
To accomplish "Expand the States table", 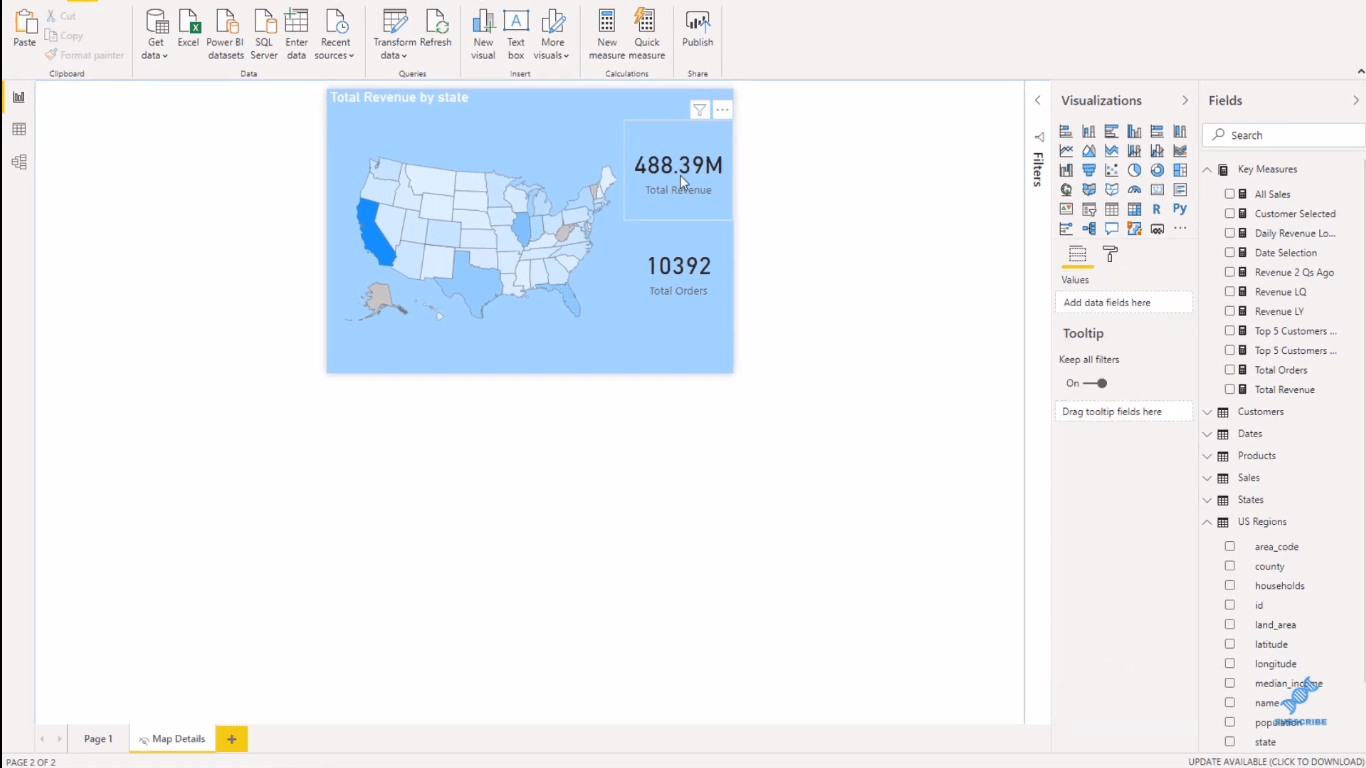I will click(x=1207, y=500).
